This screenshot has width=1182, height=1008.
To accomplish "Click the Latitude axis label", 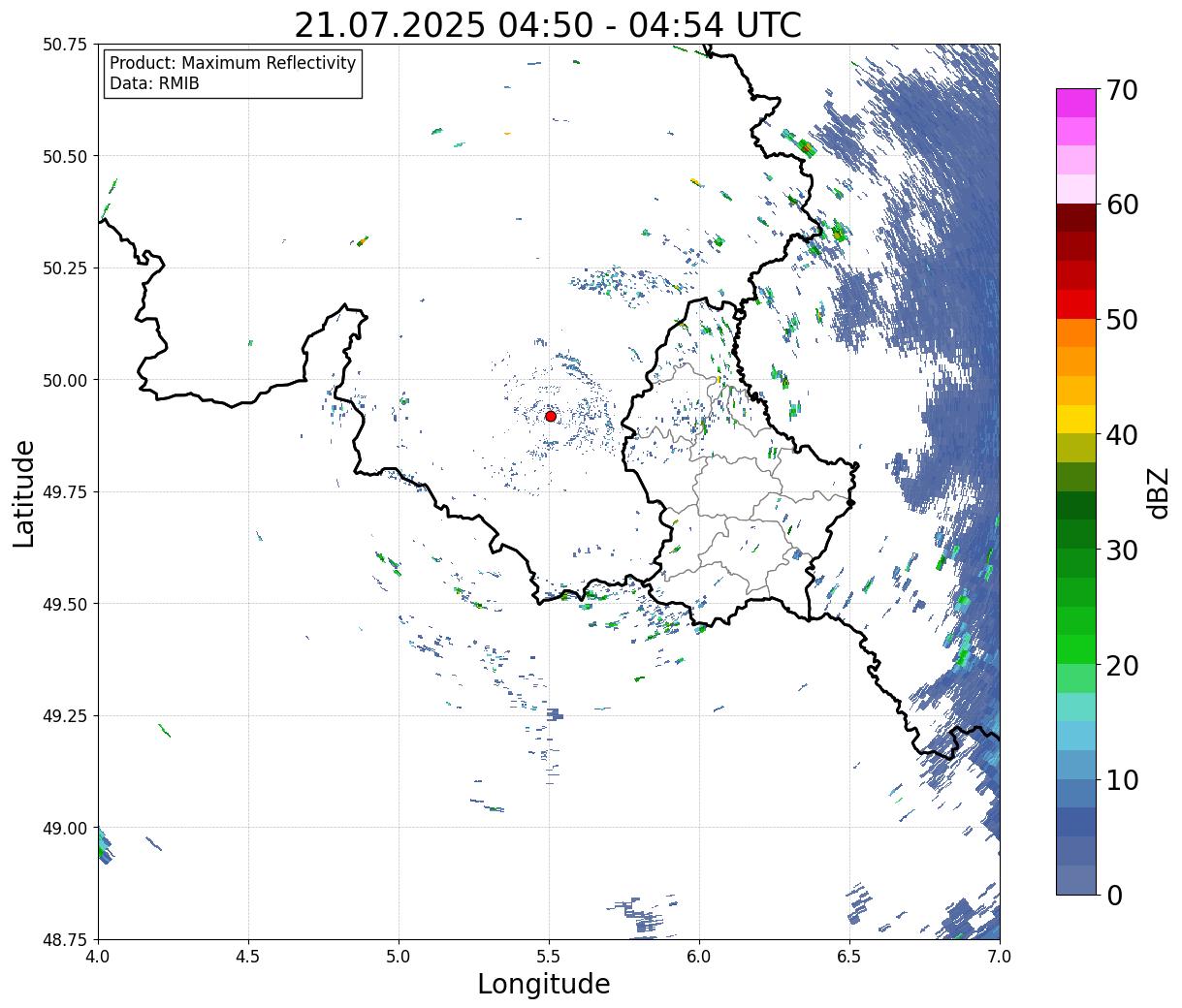I will [24, 493].
